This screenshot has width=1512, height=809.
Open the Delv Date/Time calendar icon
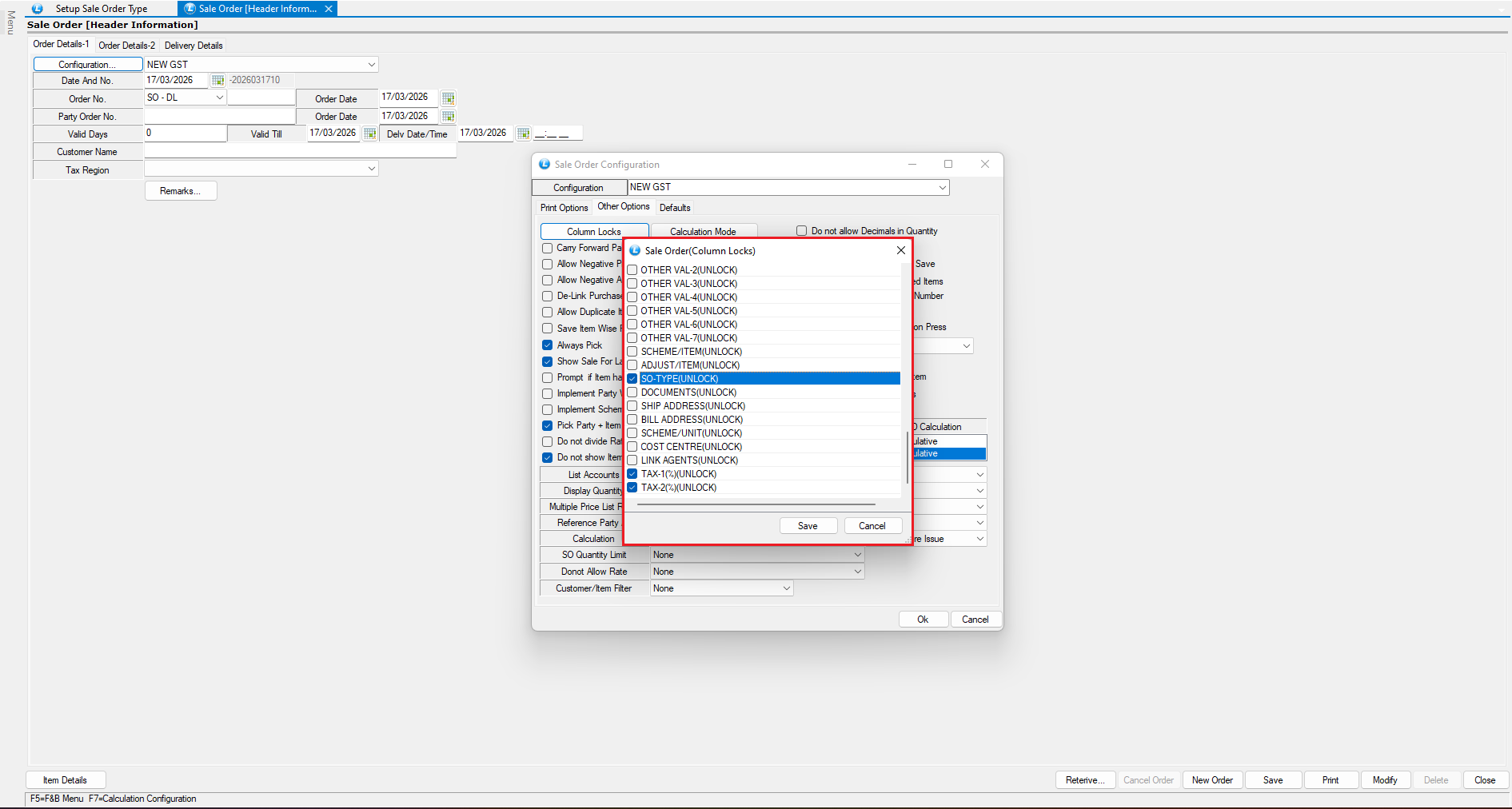click(523, 134)
